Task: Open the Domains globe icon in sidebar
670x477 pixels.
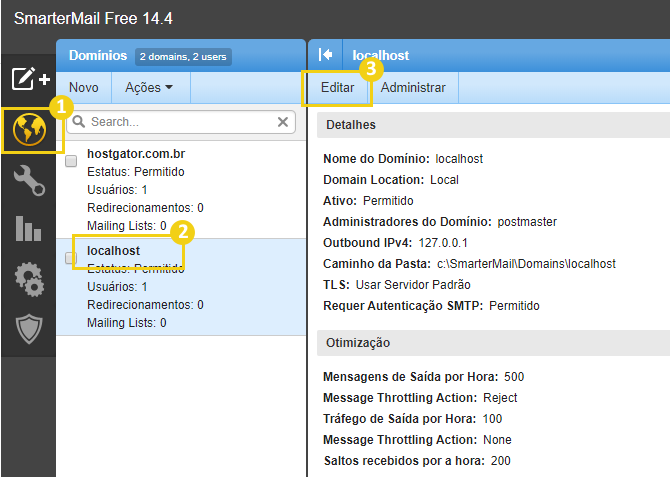Action: tap(29, 130)
